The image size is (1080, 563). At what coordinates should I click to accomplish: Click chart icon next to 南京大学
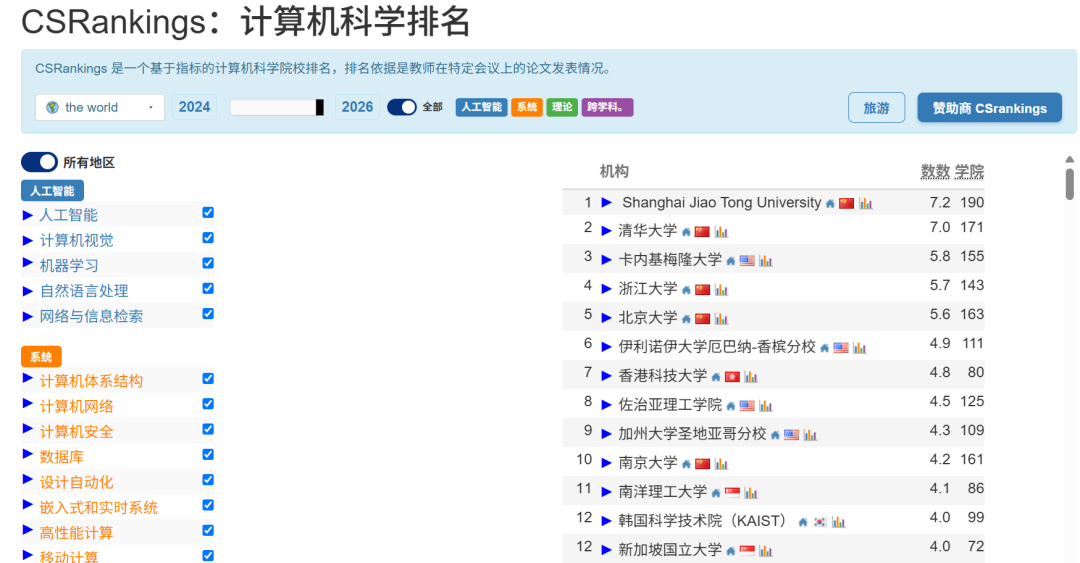(x=721, y=463)
